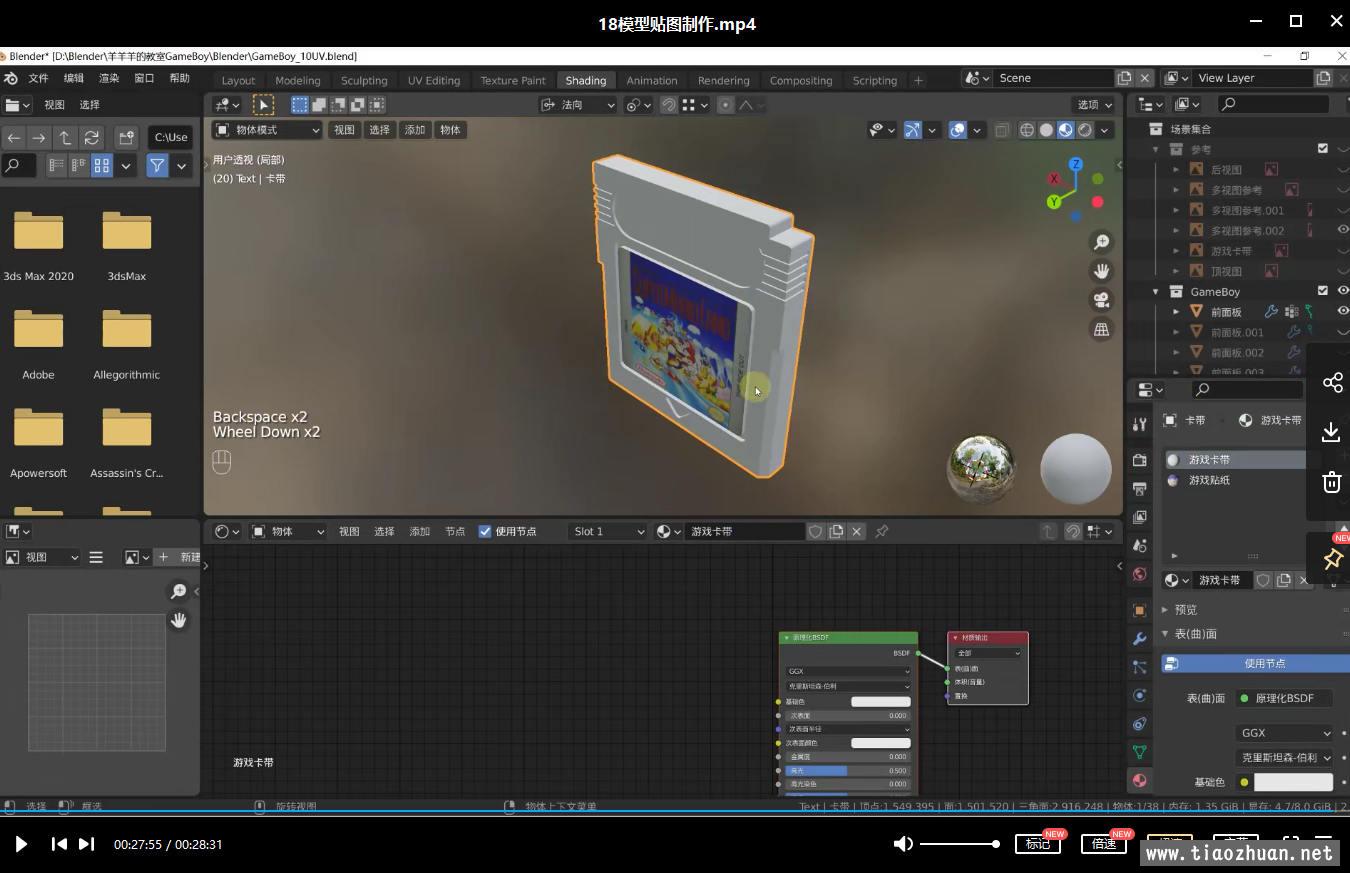Refresh the file browser list

coord(91,138)
